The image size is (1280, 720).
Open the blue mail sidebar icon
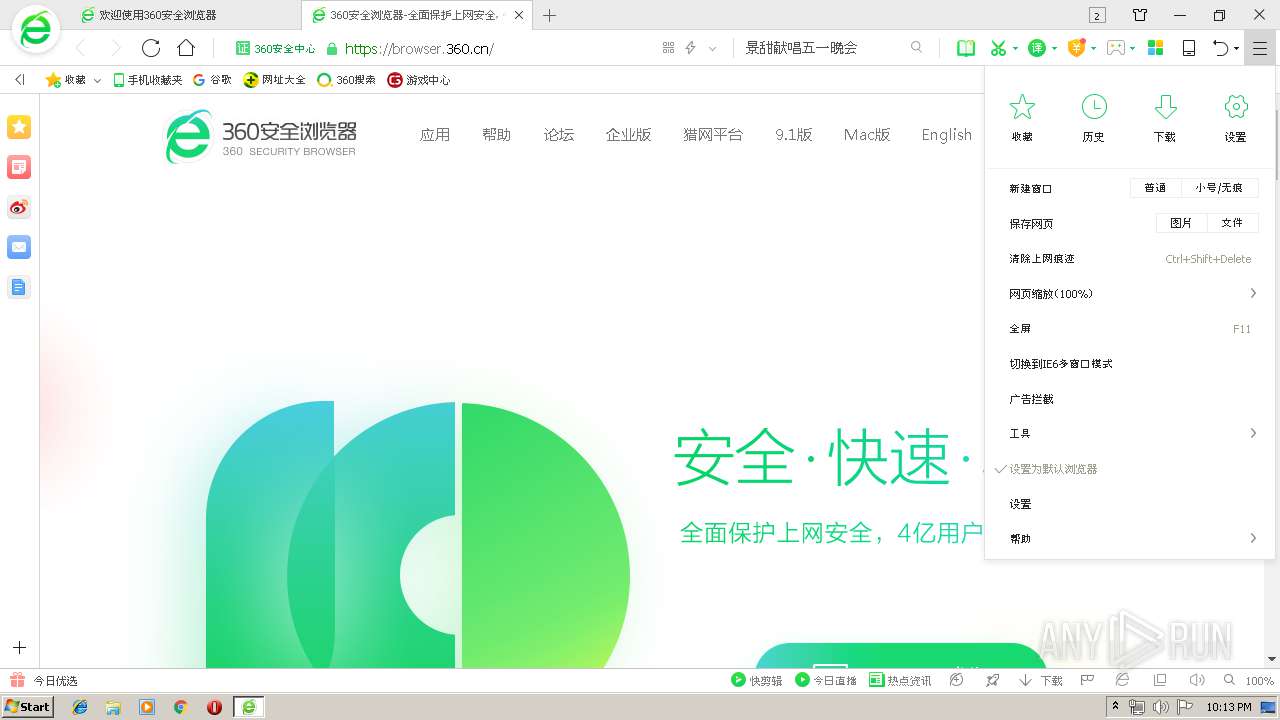(x=19, y=247)
